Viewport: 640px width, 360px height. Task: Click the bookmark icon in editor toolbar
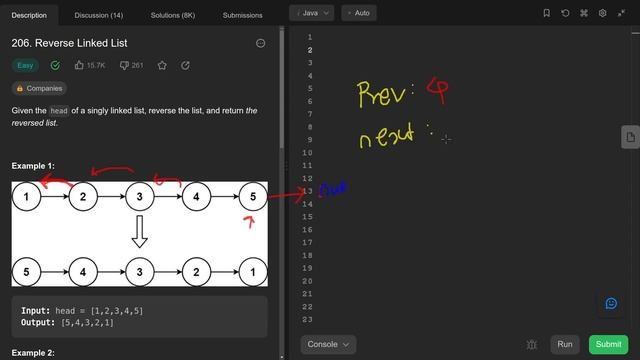pyautogui.click(x=547, y=13)
